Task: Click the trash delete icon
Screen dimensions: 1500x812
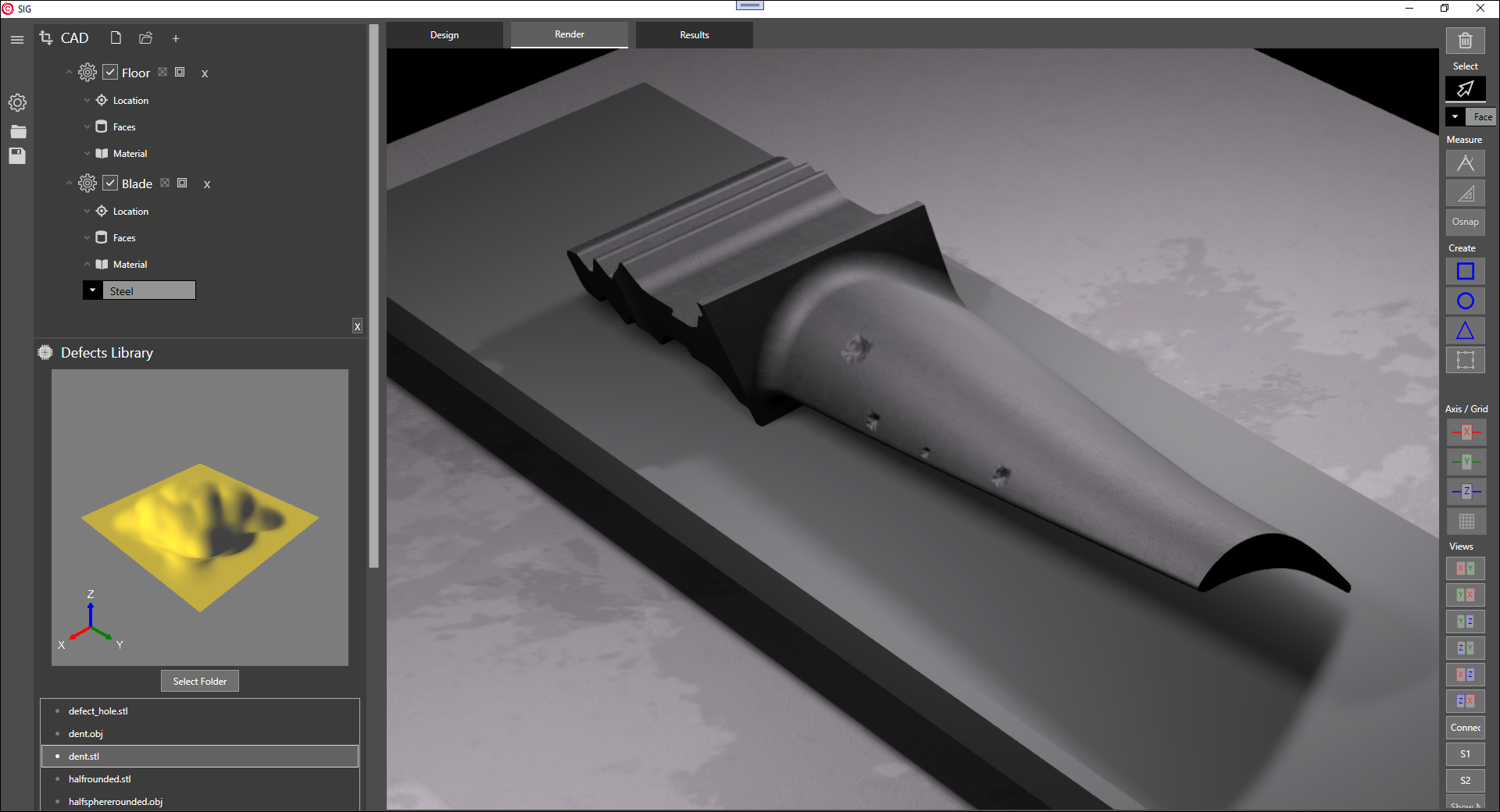Action: [1465, 41]
